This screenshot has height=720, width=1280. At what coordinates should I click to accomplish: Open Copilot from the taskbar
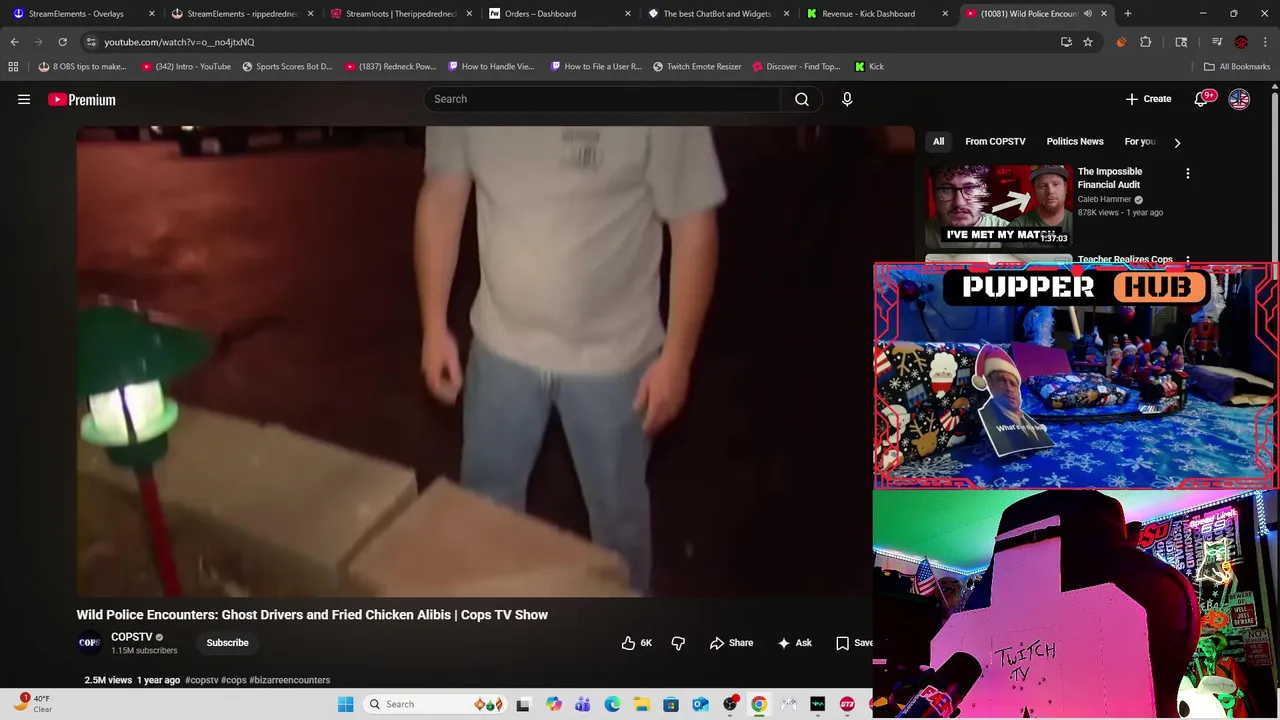(x=553, y=705)
